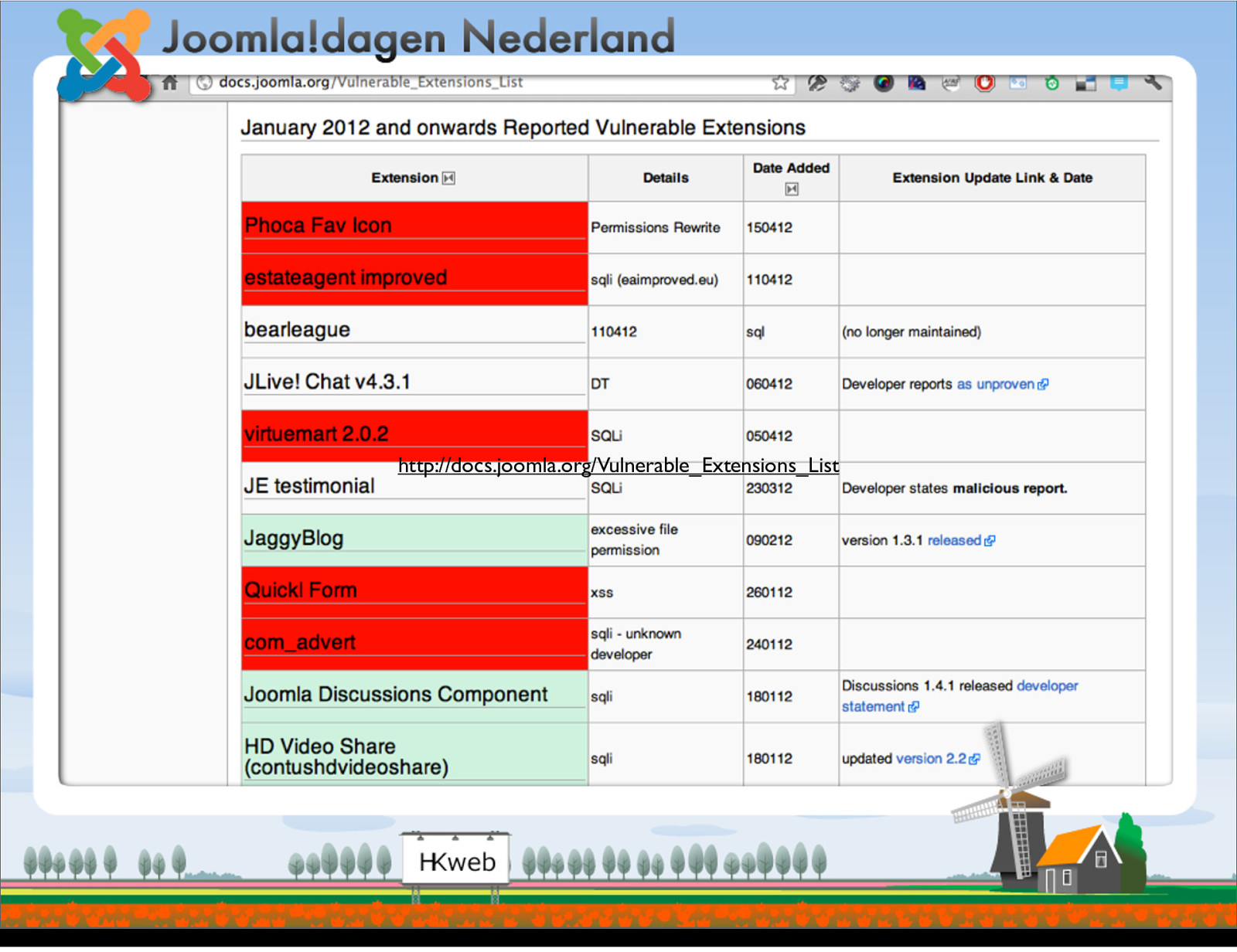Open the blue speech bubble extension icon

pyautogui.click(x=1119, y=83)
